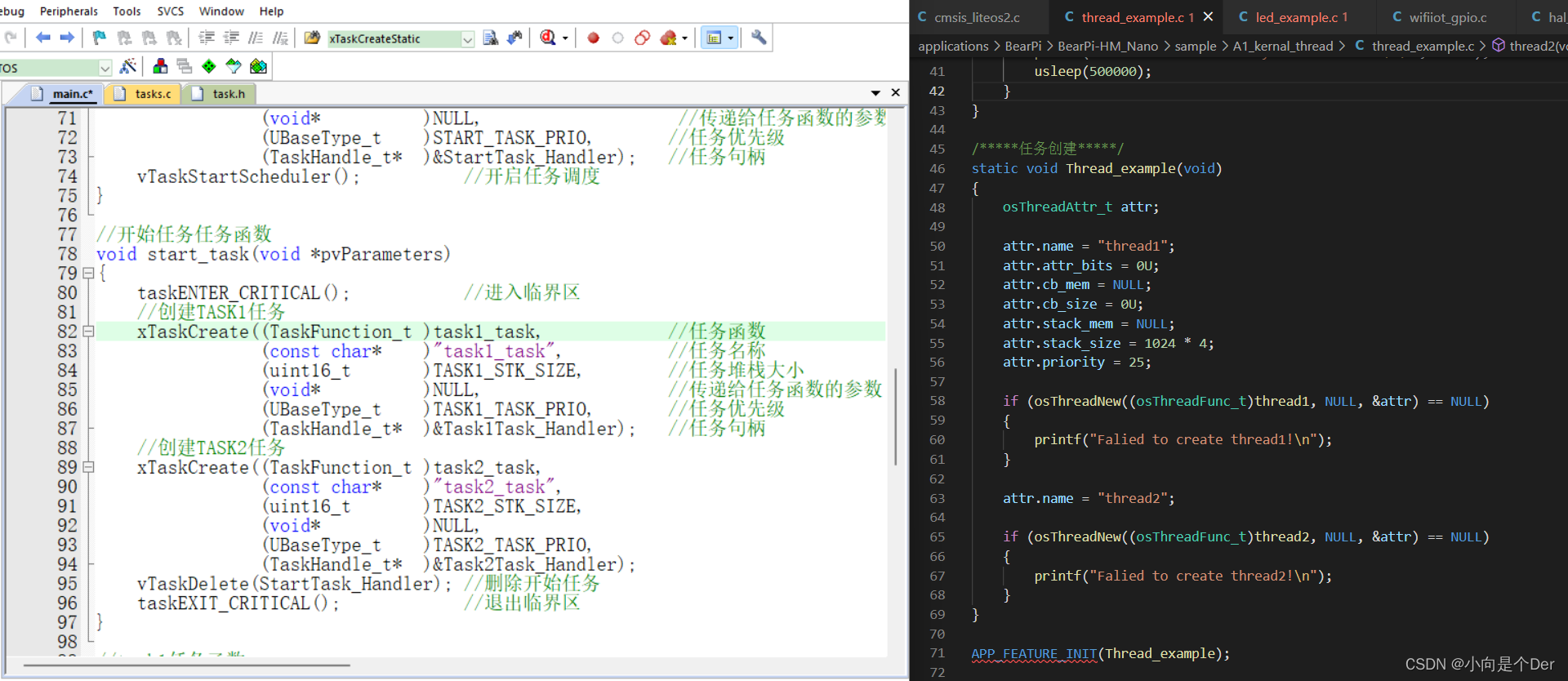Go to the previous bookmark
Viewport: 1568px width, 681px height.
click(x=124, y=38)
